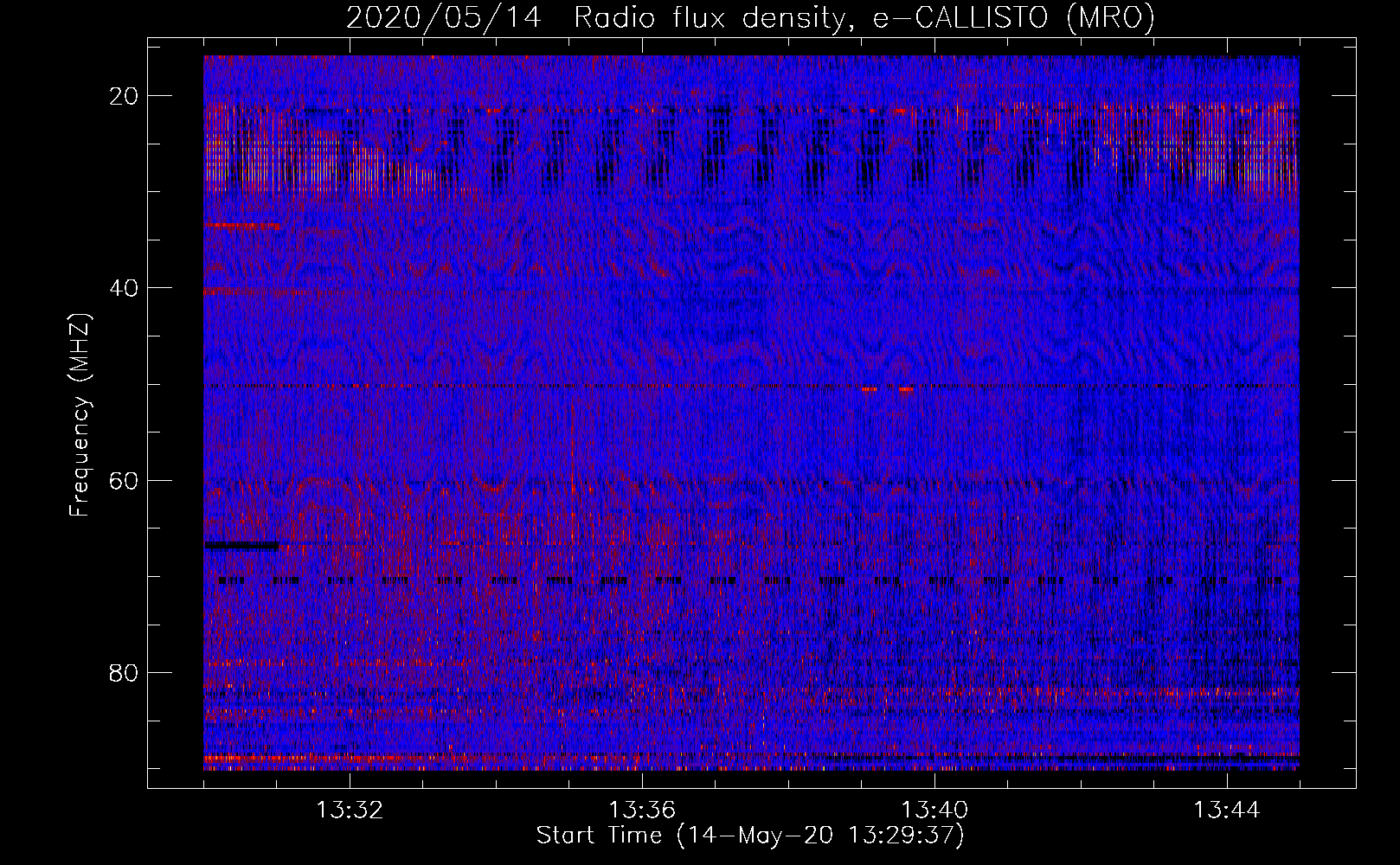Image resolution: width=1400 pixels, height=865 pixels.
Task: Click the '13:32' time tick label
Action: pos(350,811)
